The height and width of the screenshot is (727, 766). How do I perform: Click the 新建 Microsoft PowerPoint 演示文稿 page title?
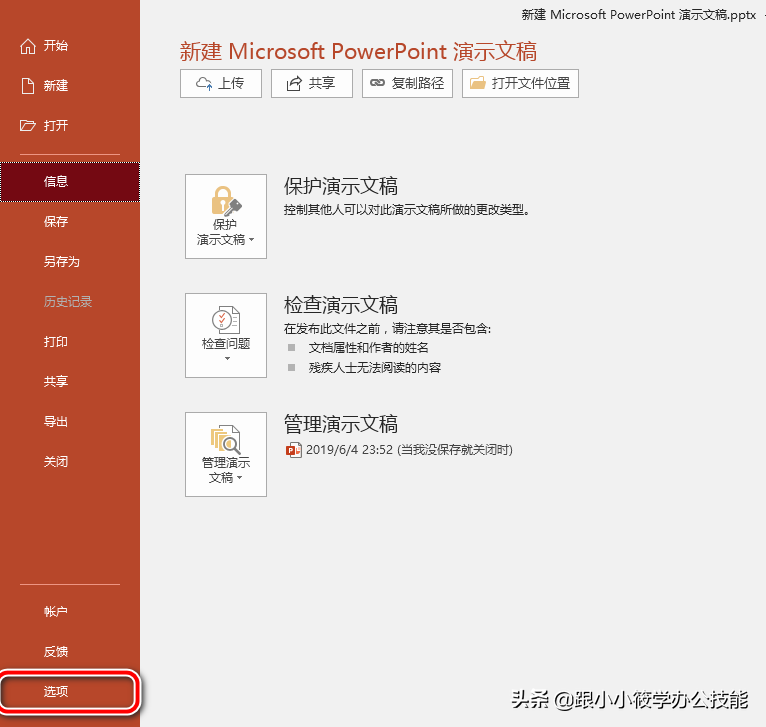pos(358,52)
